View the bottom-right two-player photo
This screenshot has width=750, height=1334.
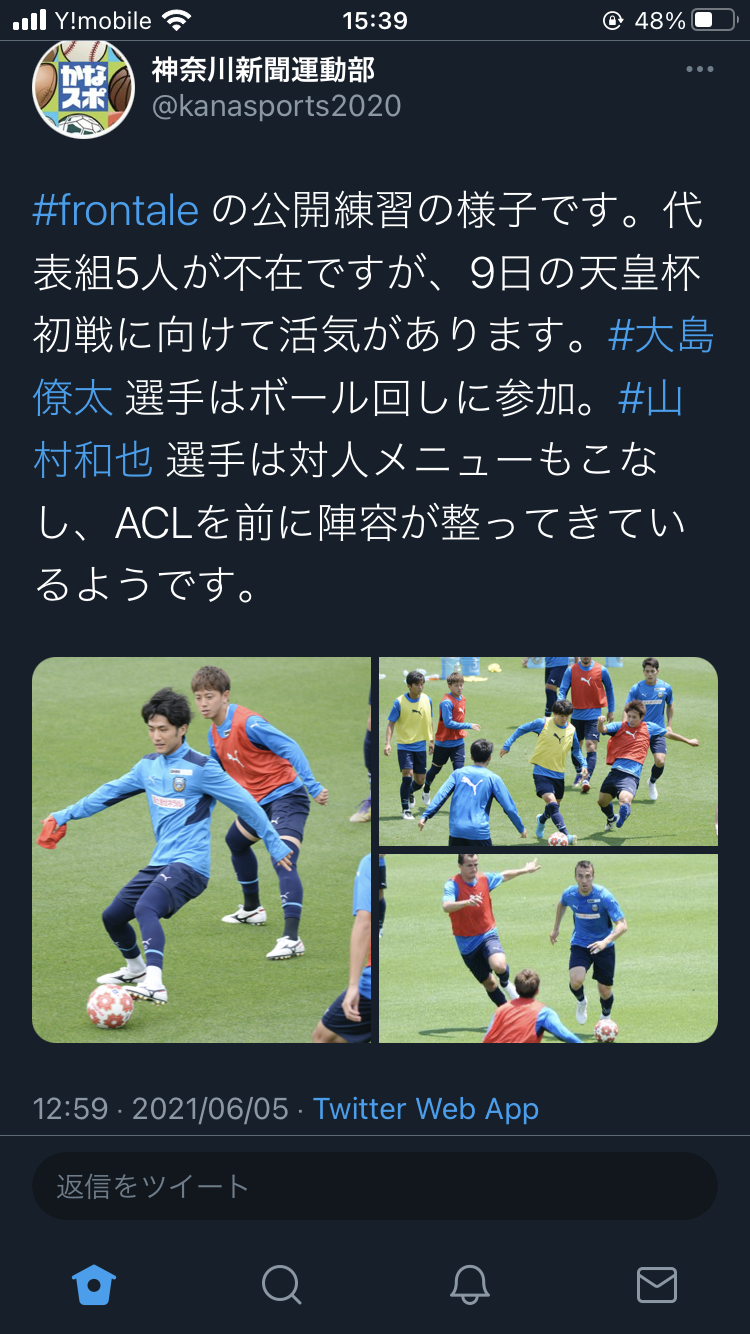[548, 948]
